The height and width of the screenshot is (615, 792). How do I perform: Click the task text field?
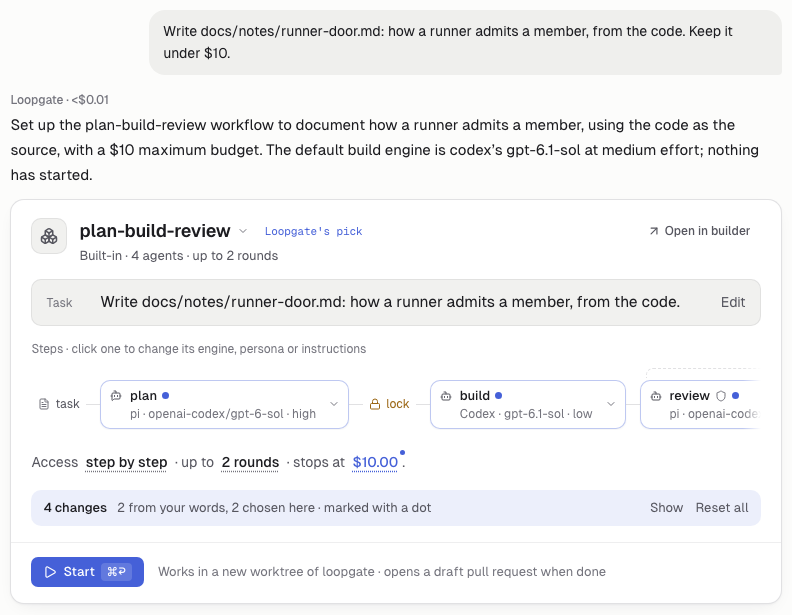pos(396,302)
